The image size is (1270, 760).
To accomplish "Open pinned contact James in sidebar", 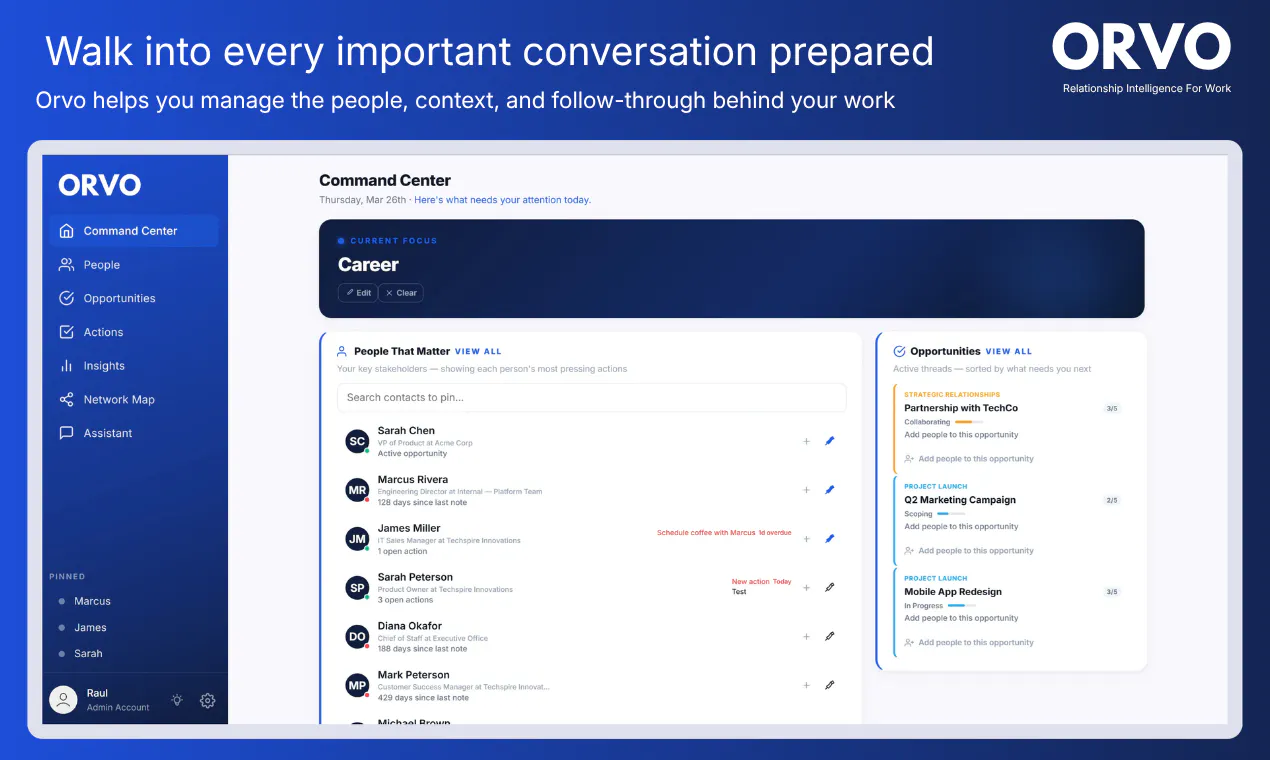I will tap(90, 627).
